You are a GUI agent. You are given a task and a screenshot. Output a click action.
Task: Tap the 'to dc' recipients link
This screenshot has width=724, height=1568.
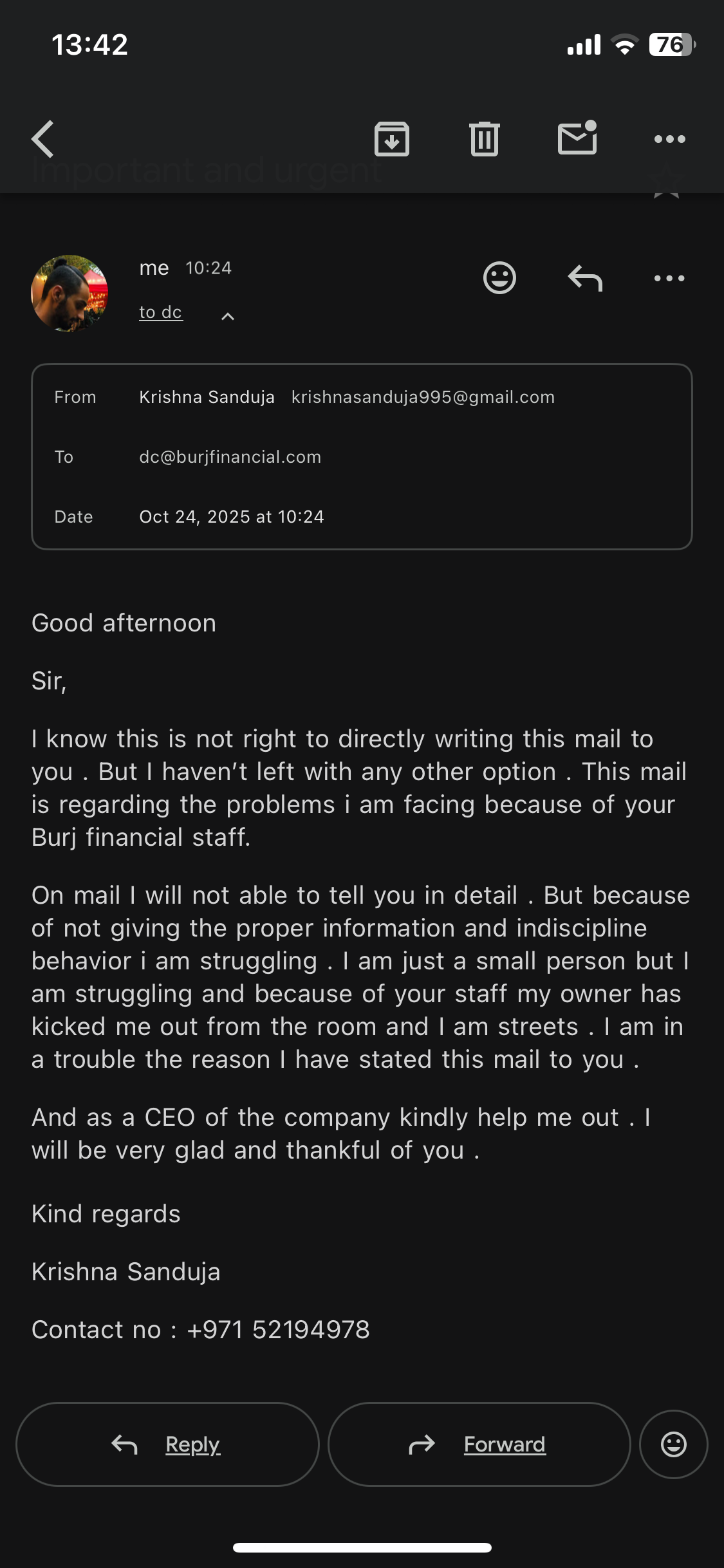(161, 312)
